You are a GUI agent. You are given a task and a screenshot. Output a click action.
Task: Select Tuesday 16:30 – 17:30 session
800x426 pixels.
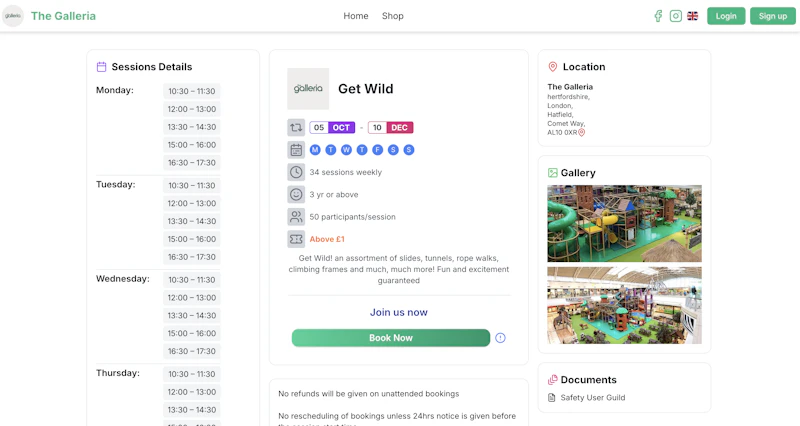tap(192, 257)
